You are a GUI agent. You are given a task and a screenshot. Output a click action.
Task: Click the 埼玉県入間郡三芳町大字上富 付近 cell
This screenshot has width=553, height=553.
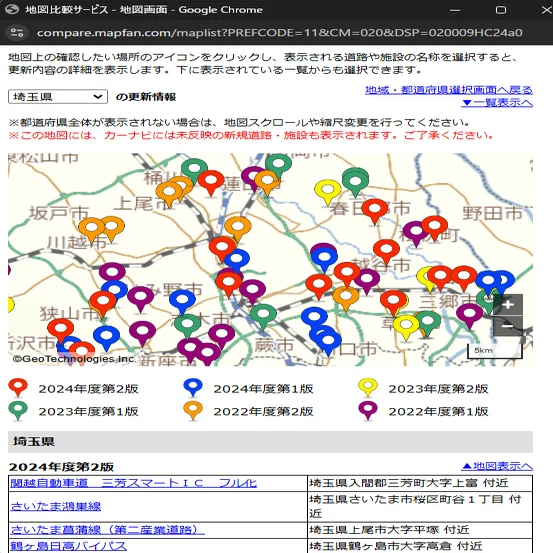pyautogui.click(x=420, y=483)
